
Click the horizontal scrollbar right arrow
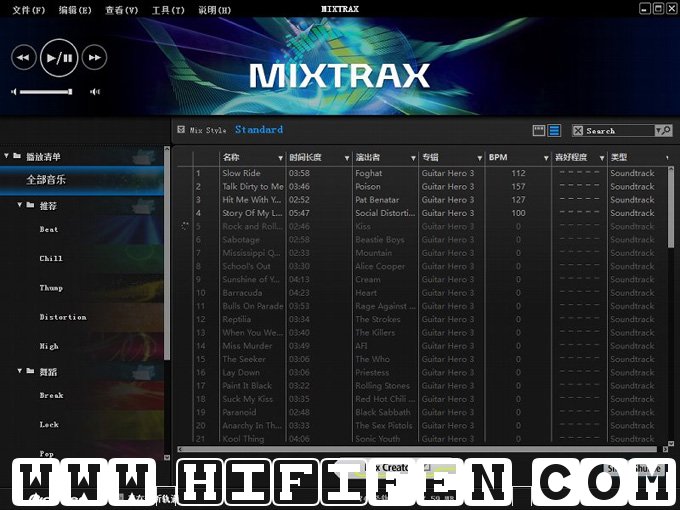click(x=665, y=449)
